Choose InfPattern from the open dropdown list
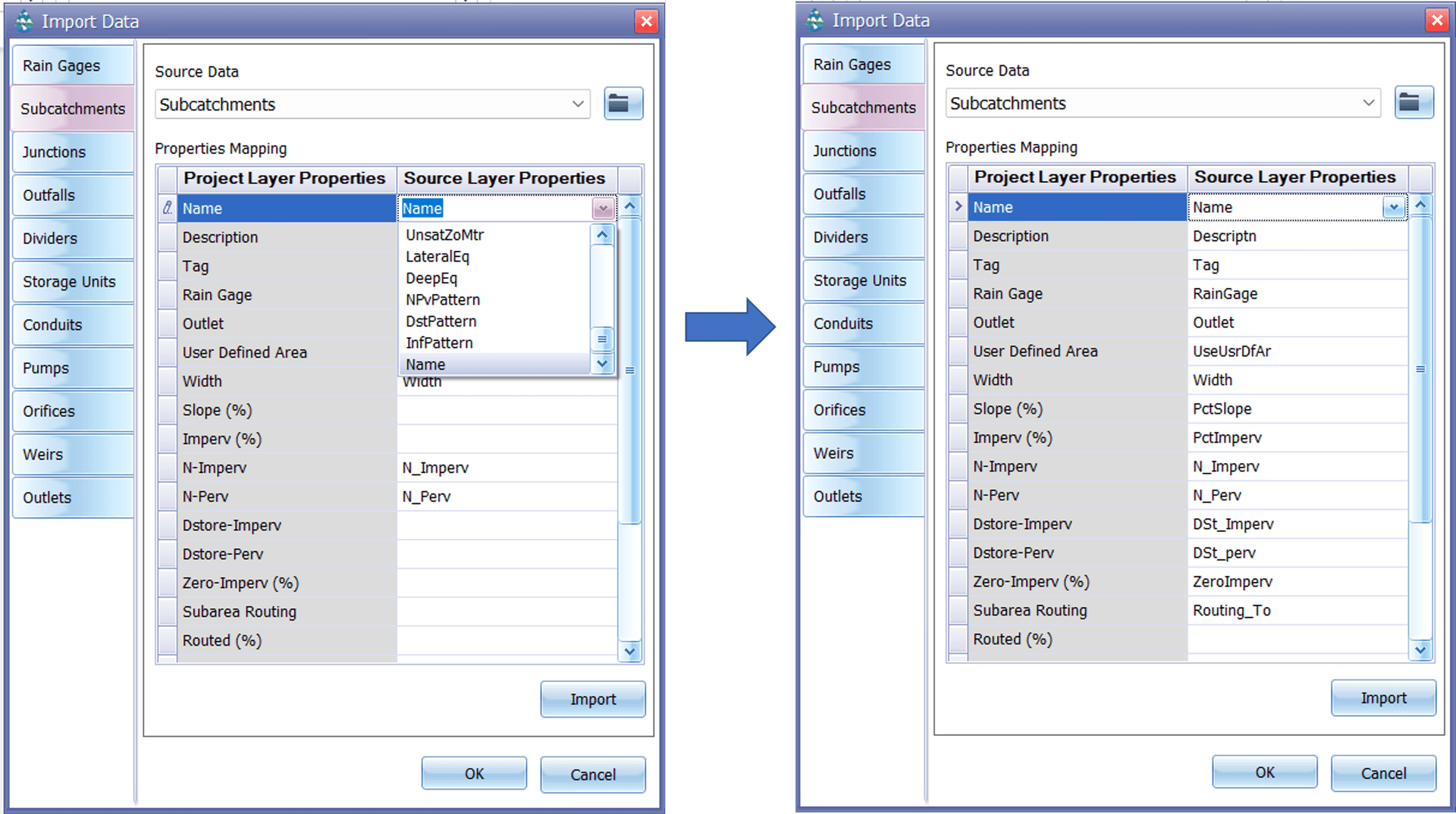1456x814 pixels. click(x=439, y=343)
